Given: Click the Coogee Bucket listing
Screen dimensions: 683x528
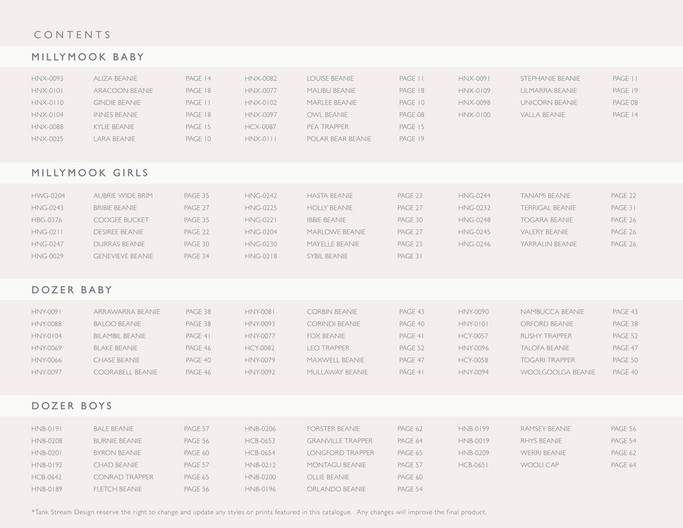Looking at the screenshot, I should tap(121, 220).
